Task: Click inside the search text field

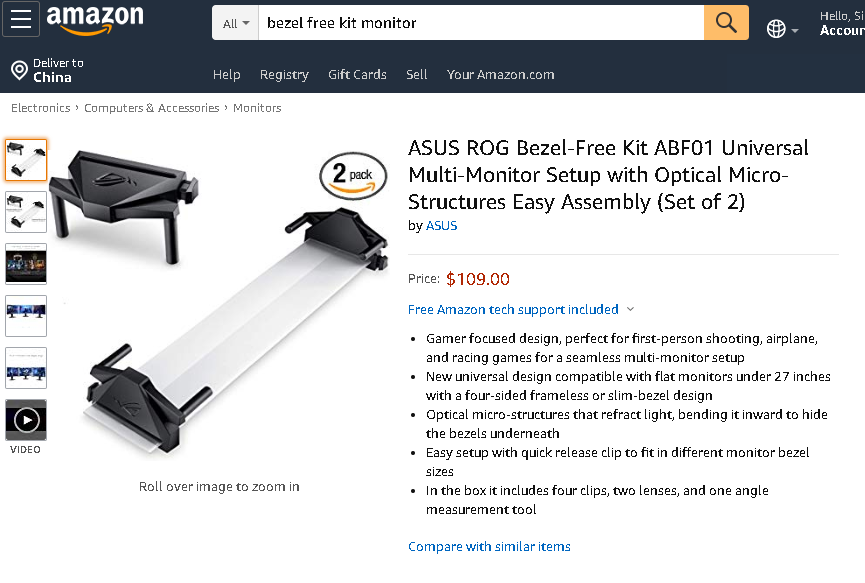Action: [x=480, y=23]
